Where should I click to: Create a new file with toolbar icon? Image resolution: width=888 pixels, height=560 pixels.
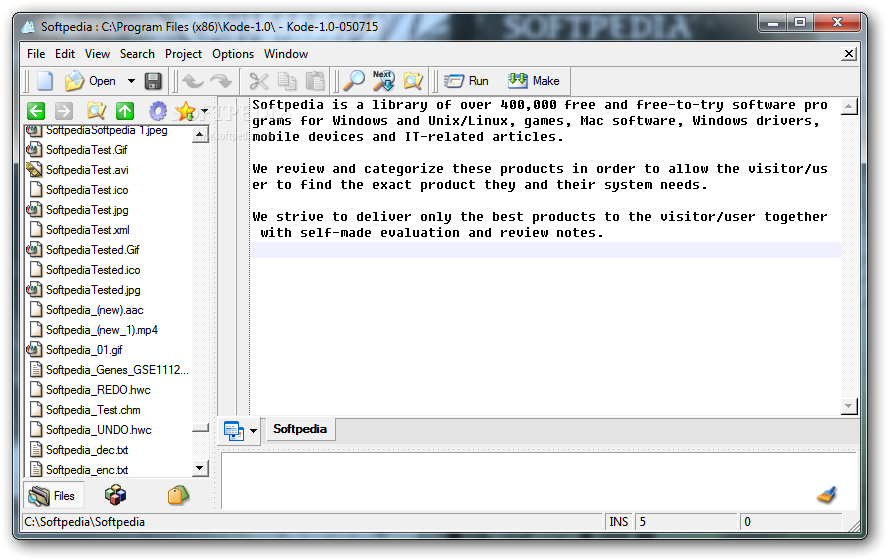coord(45,81)
